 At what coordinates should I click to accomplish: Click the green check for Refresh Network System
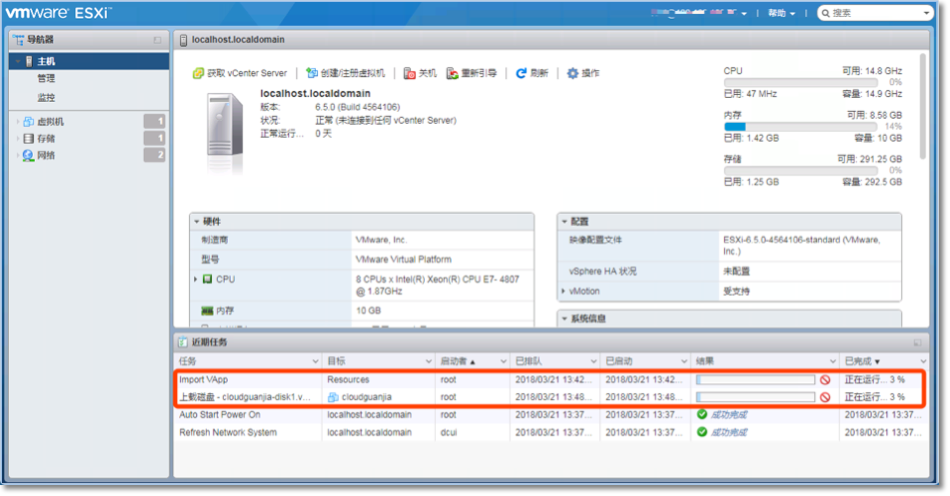(x=702, y=432)
